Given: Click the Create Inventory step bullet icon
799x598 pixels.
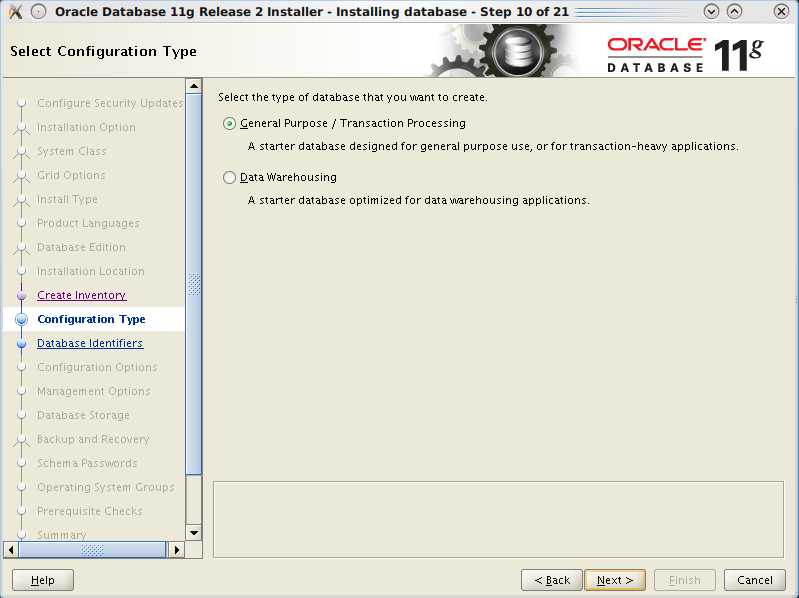Looking at the screenshot, I should tap(21, 295).
